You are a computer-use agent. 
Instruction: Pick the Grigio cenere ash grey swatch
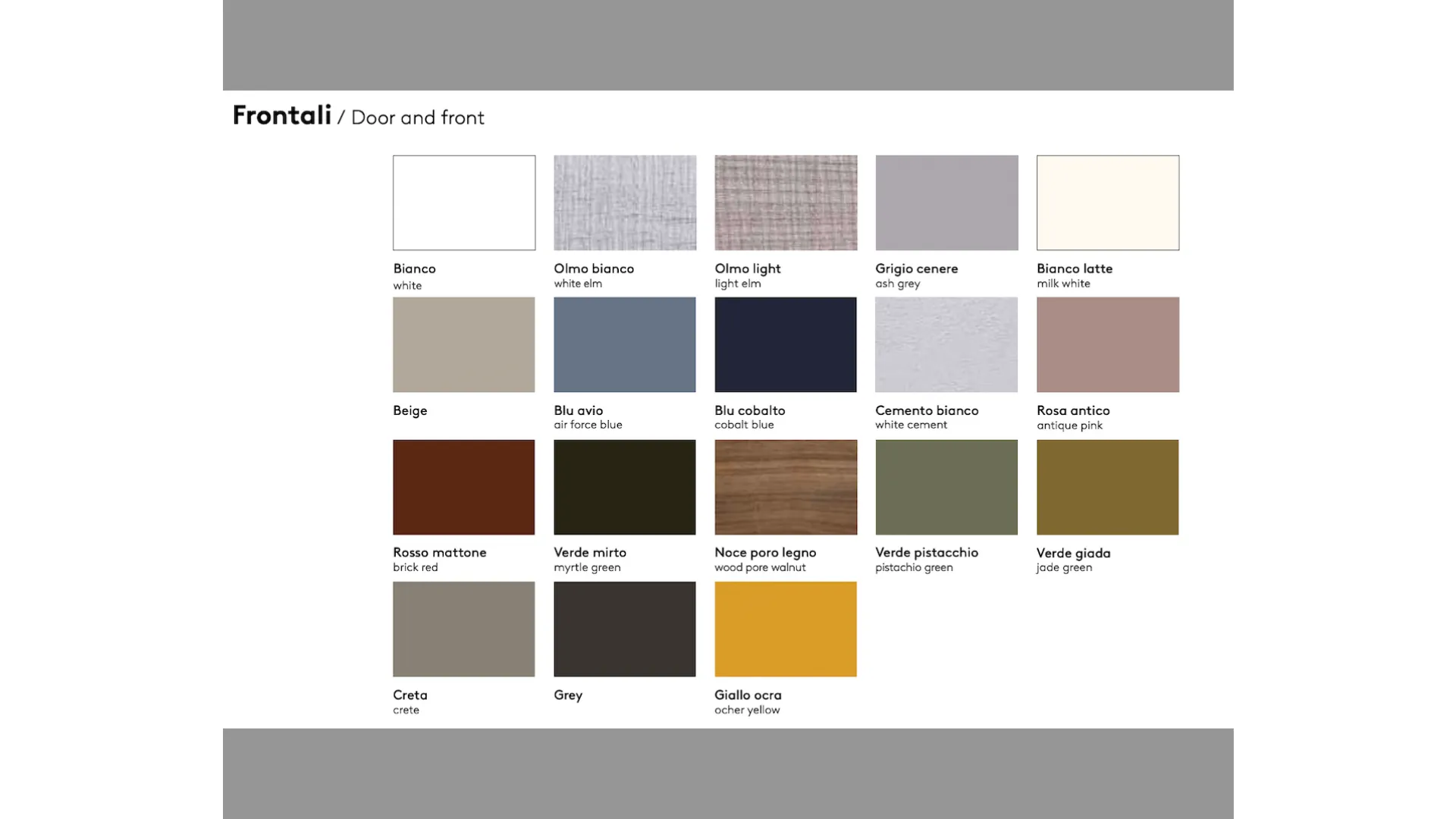946,202
